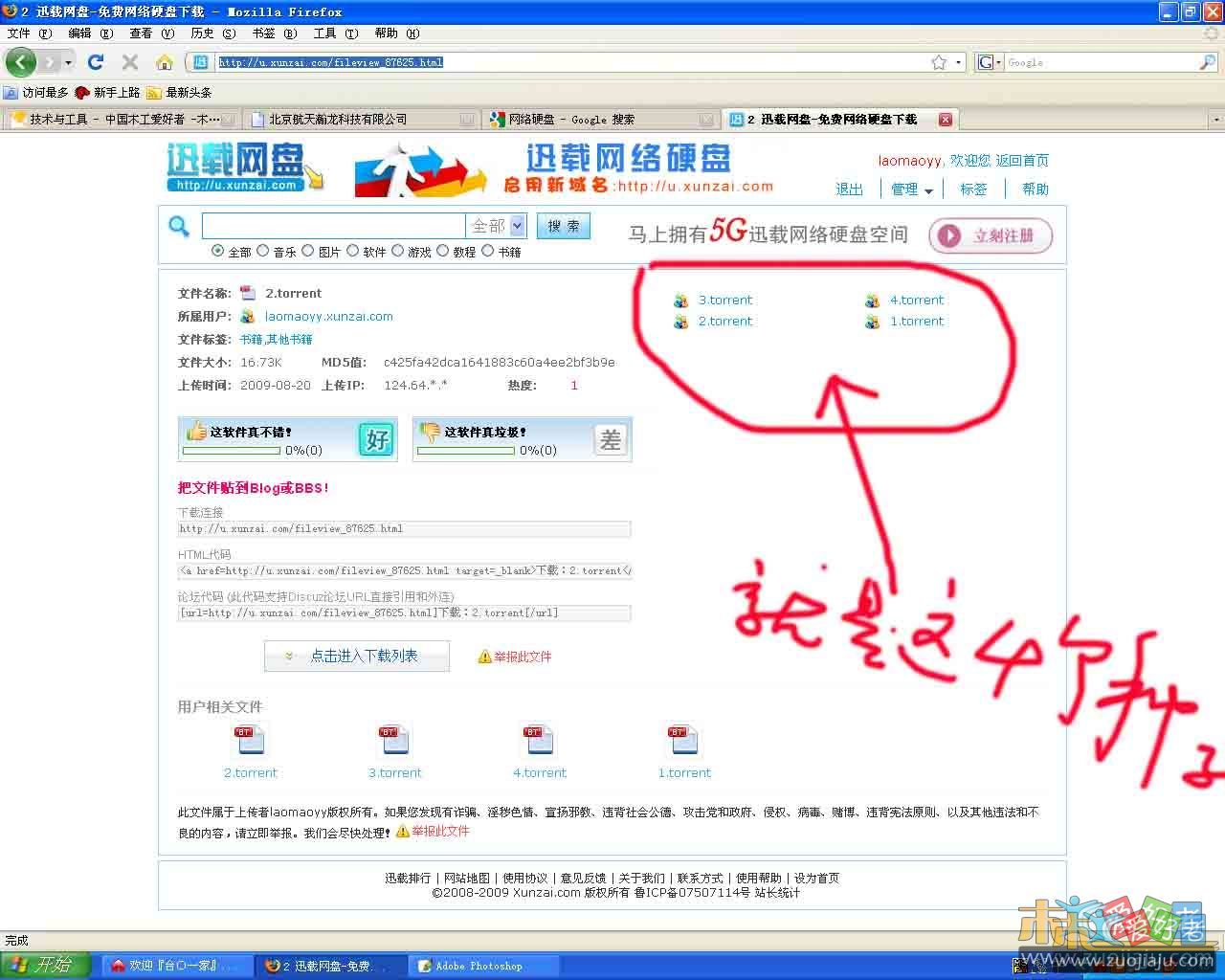Click the thumbs-down 这软件真垃圾 icon
Image resolution: width=1225 pixels, height=980 pixels.
[x=430, y=432]
